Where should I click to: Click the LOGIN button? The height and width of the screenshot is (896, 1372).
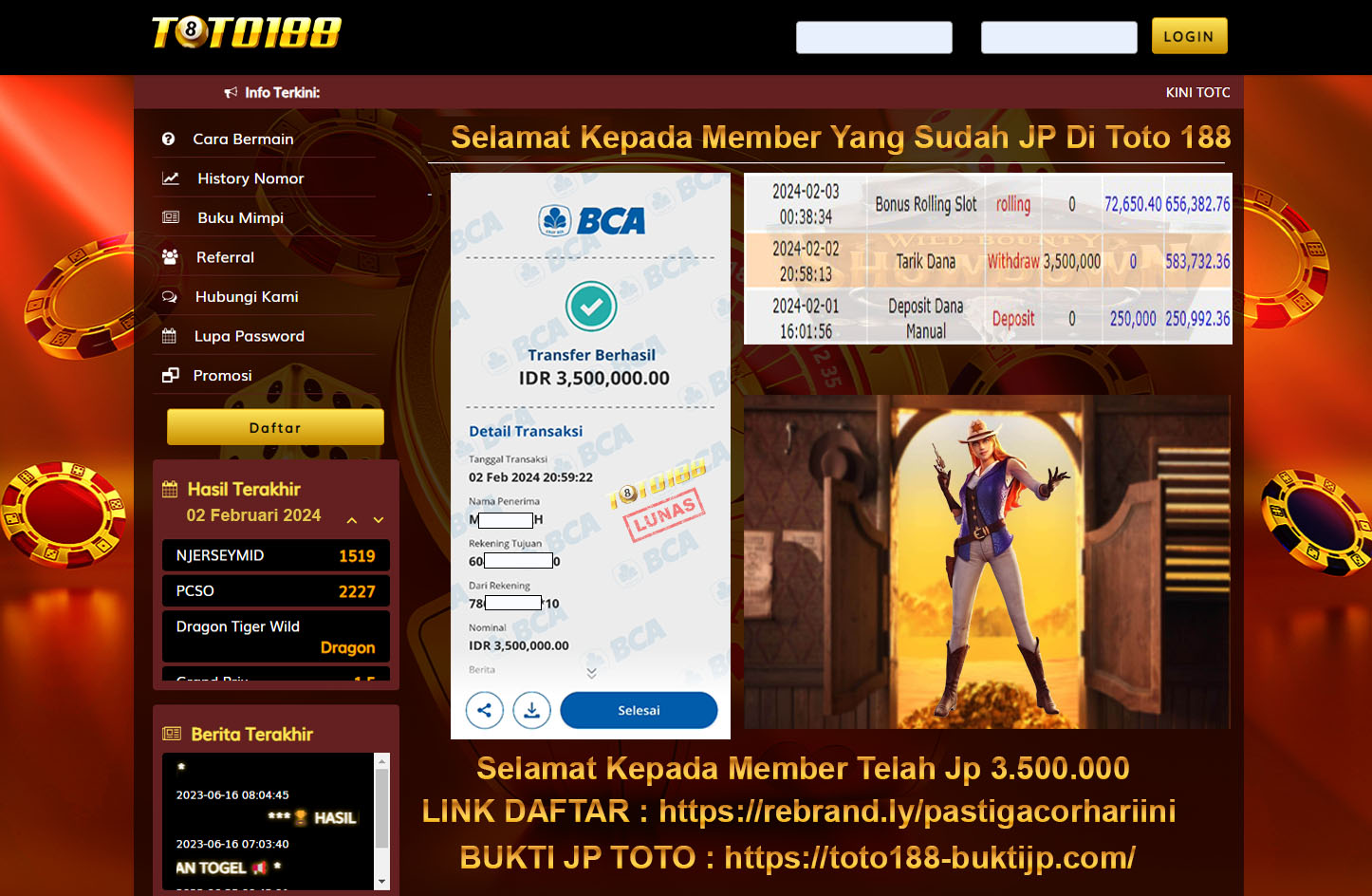tap(1189, 36)
